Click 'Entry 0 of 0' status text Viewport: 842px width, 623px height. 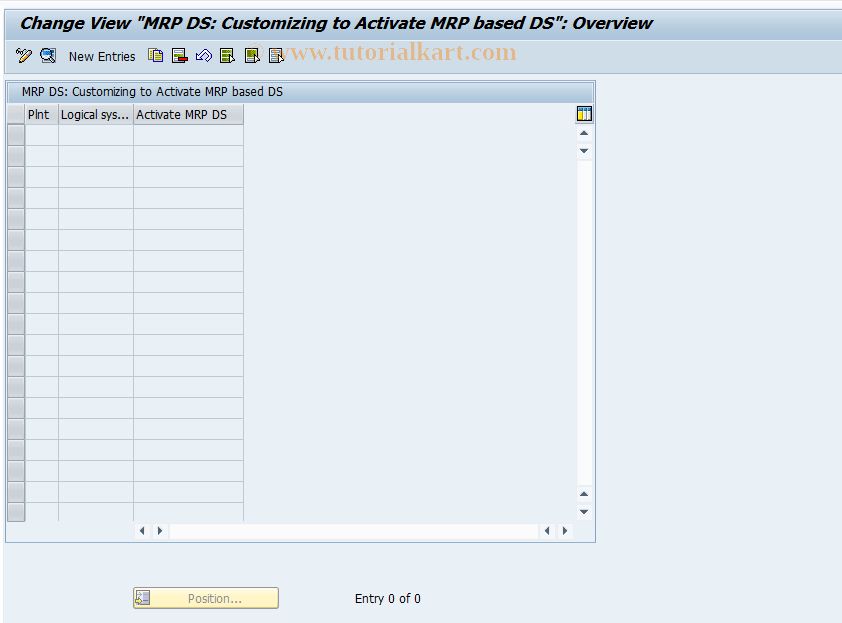388,598
